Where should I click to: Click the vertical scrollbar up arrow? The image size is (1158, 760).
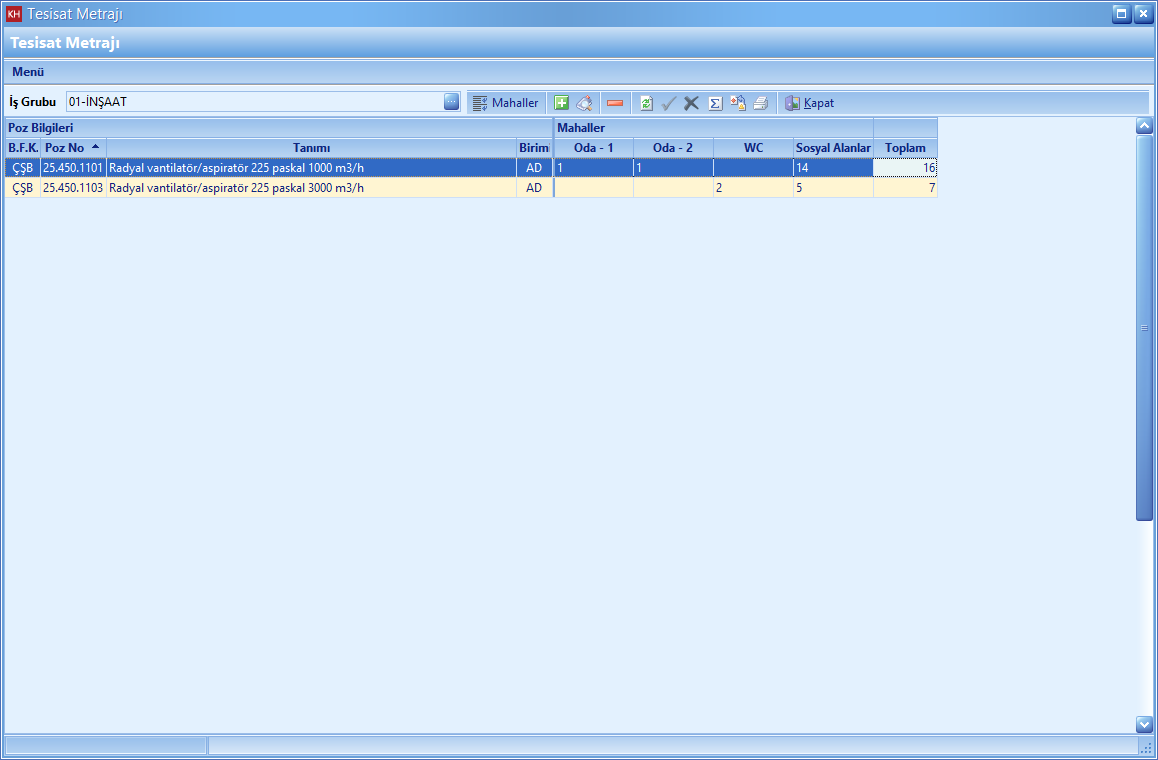tap(1145, 126)
